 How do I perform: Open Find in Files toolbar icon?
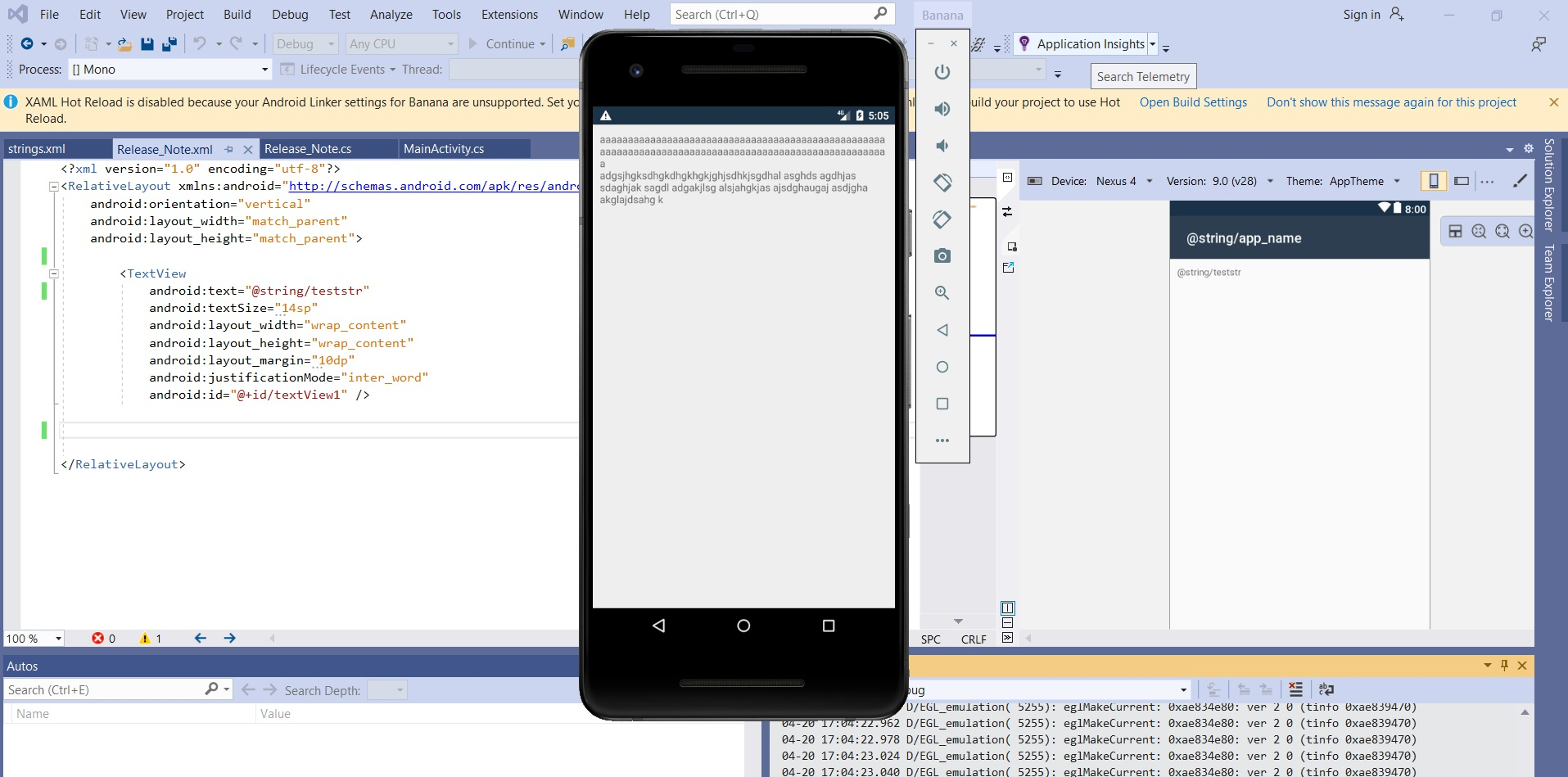click(x=567, y=44)
